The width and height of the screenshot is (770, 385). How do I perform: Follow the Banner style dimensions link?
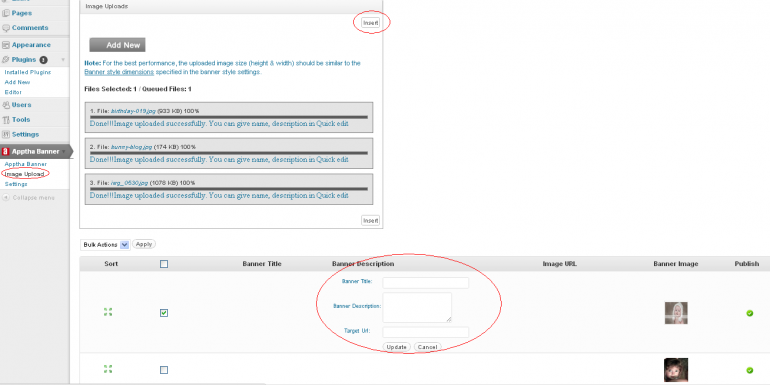coord(119,72)
